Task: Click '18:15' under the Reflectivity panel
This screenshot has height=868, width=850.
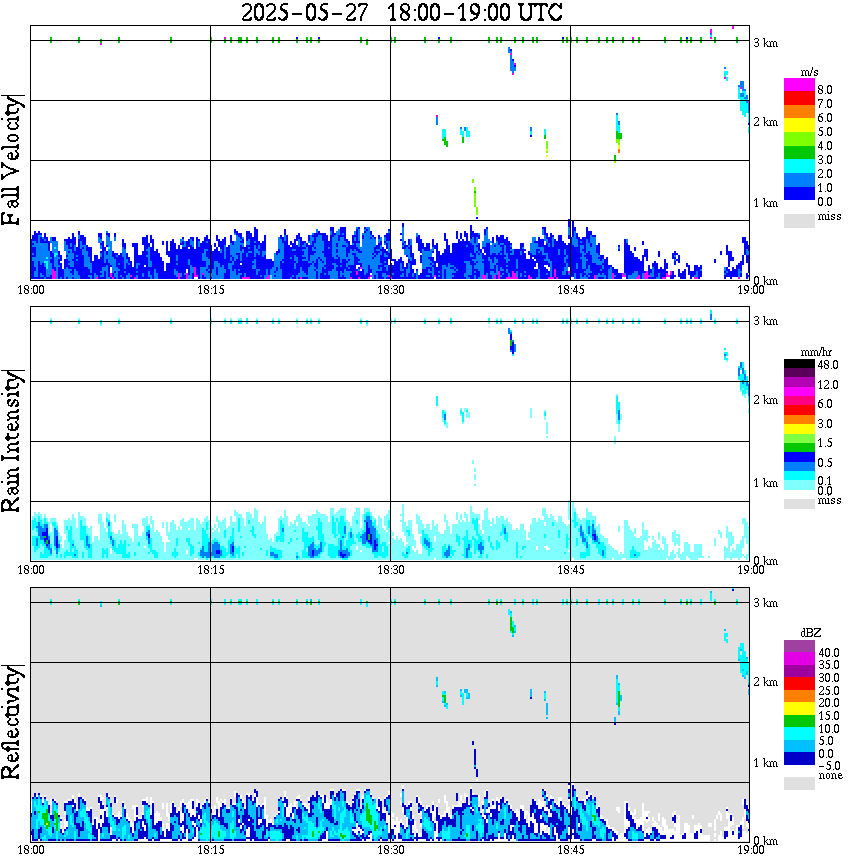Action: click(210, 850)
